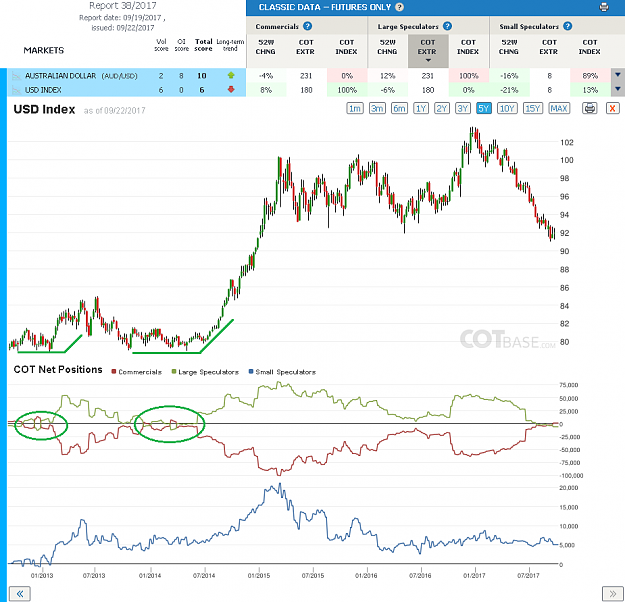Go to previous period with left arrows button
The height and width of the screenshot is (602, 625).
[20, 594]
